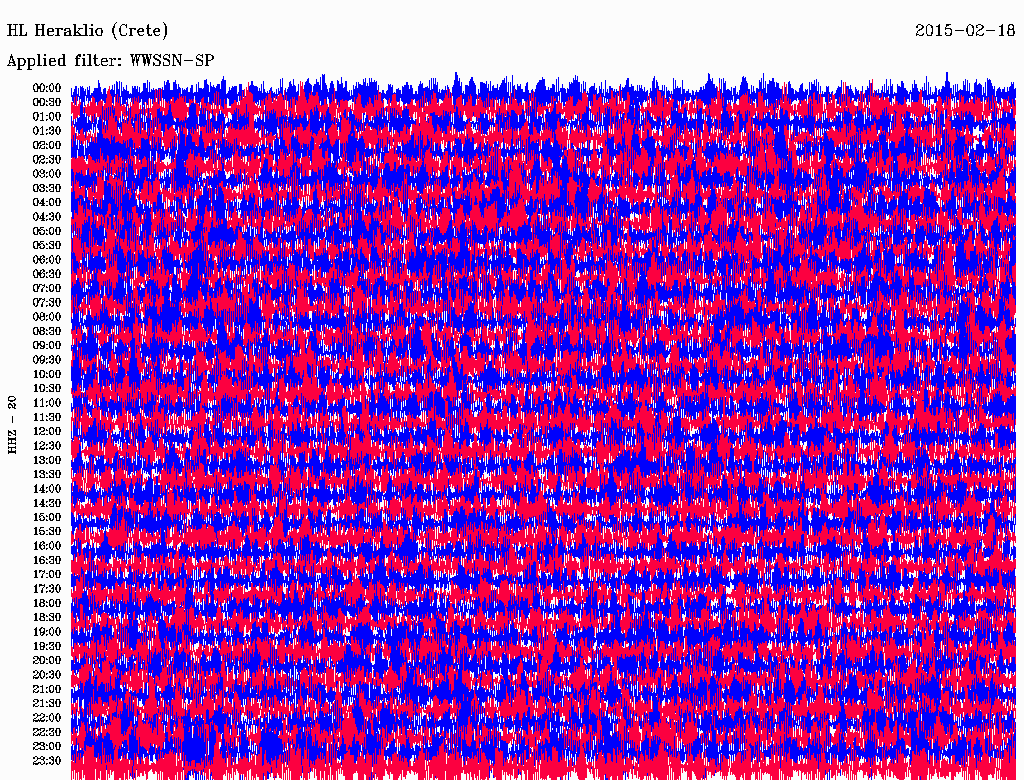Select the 14:30 time label
Image resolution: width=1024 pixels, height=780 pixels.
pyautogui.click(x=46, y=504)
